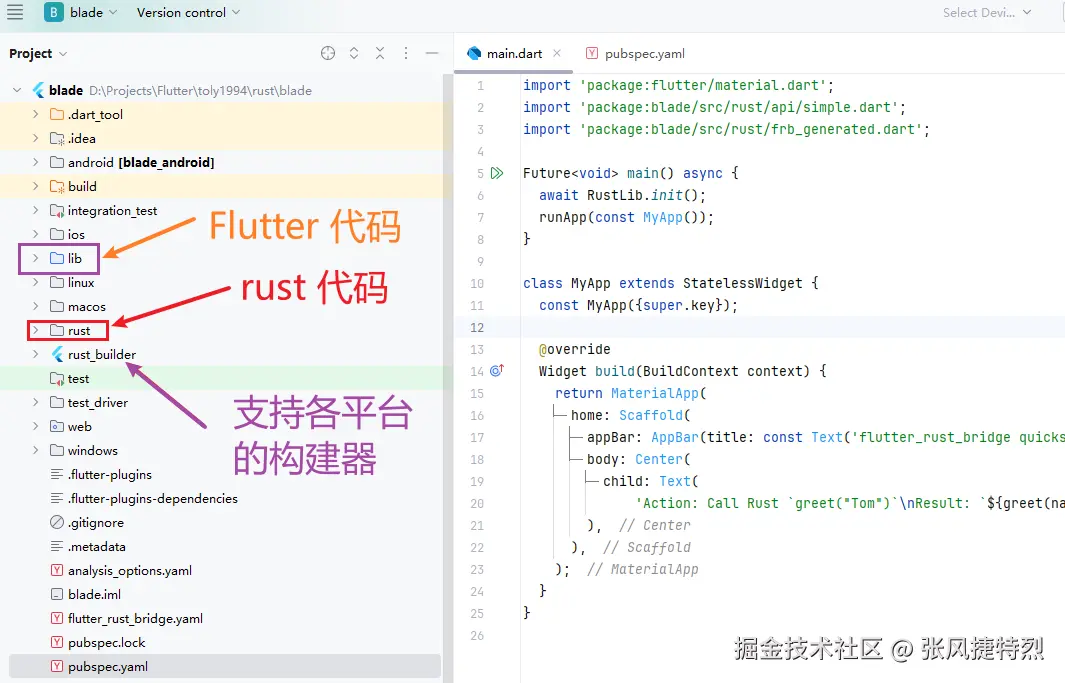Click the override gutter icon on line 14
The height and width of the screenshot is (683, 1065).
tap(497, 371)
